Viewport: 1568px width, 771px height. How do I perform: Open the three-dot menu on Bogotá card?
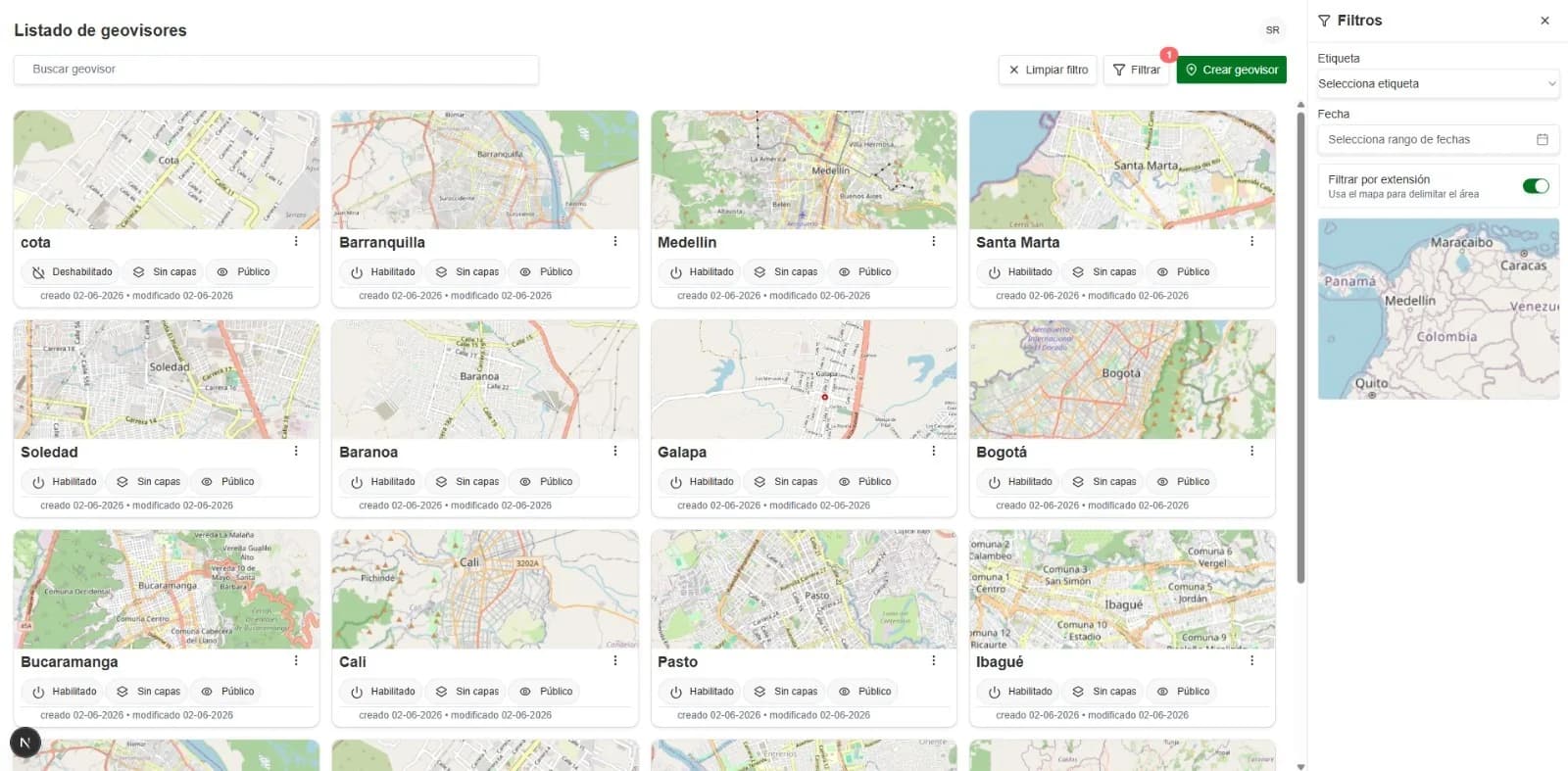1252,451
